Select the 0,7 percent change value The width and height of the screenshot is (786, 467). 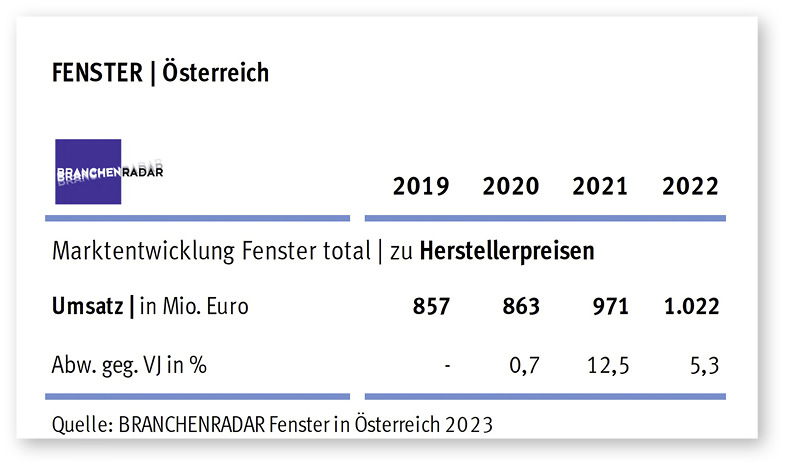pos(526,365)
